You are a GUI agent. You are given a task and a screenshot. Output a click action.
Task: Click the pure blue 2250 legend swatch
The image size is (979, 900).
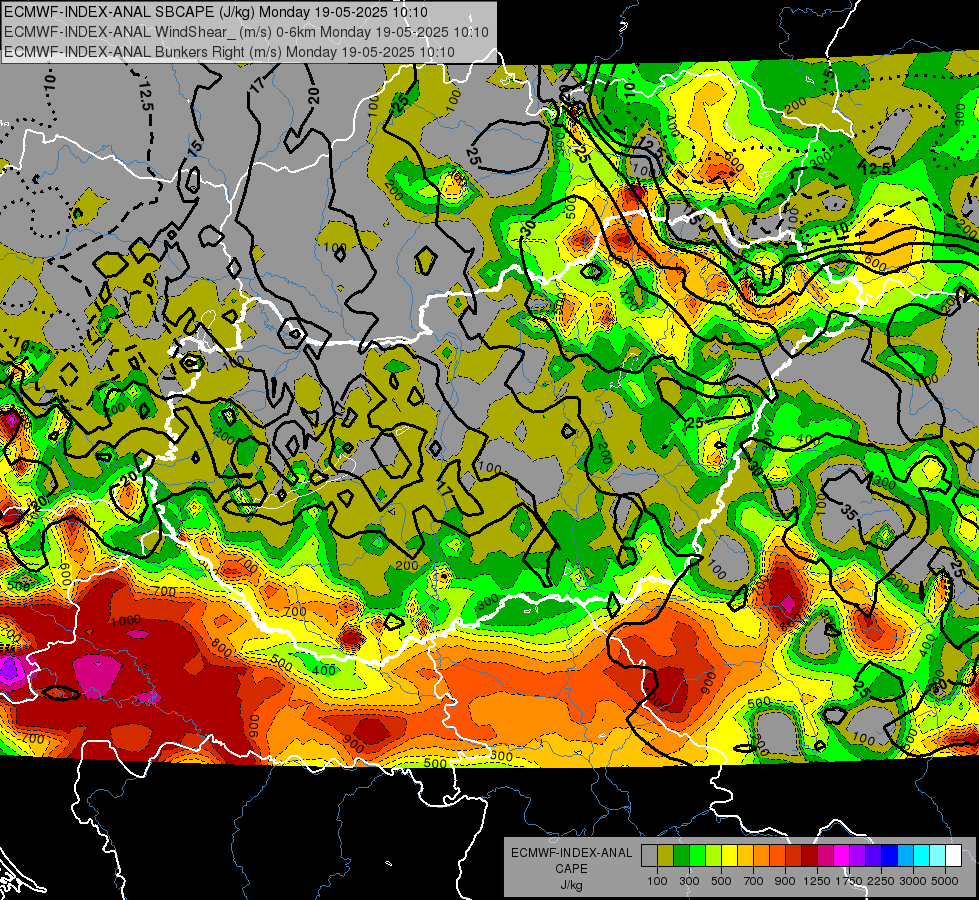point(890,856)
